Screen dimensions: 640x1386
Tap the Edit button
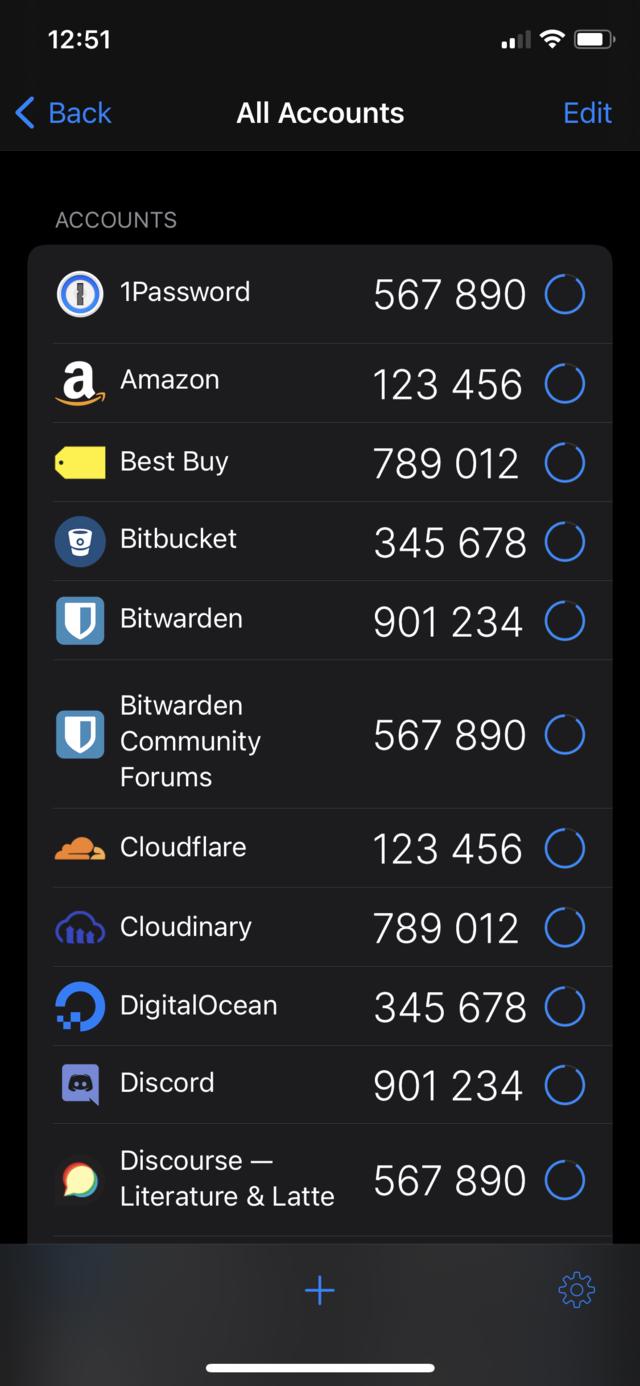pos(587,113)
